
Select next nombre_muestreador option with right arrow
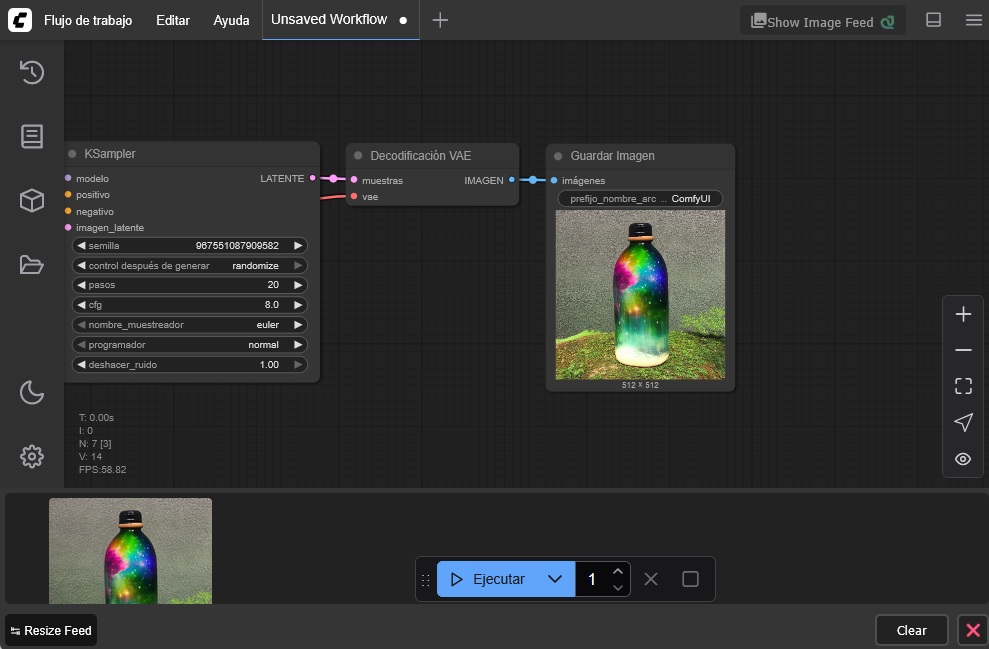298,325
